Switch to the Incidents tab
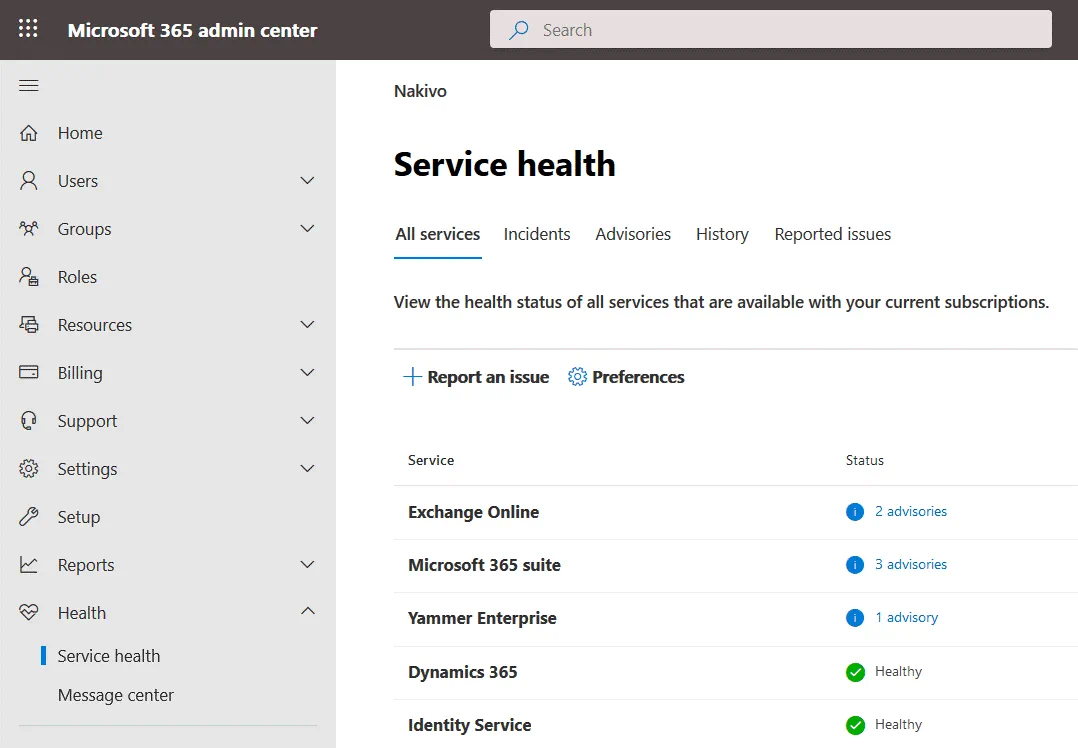1078x748 pixels. 537,234
